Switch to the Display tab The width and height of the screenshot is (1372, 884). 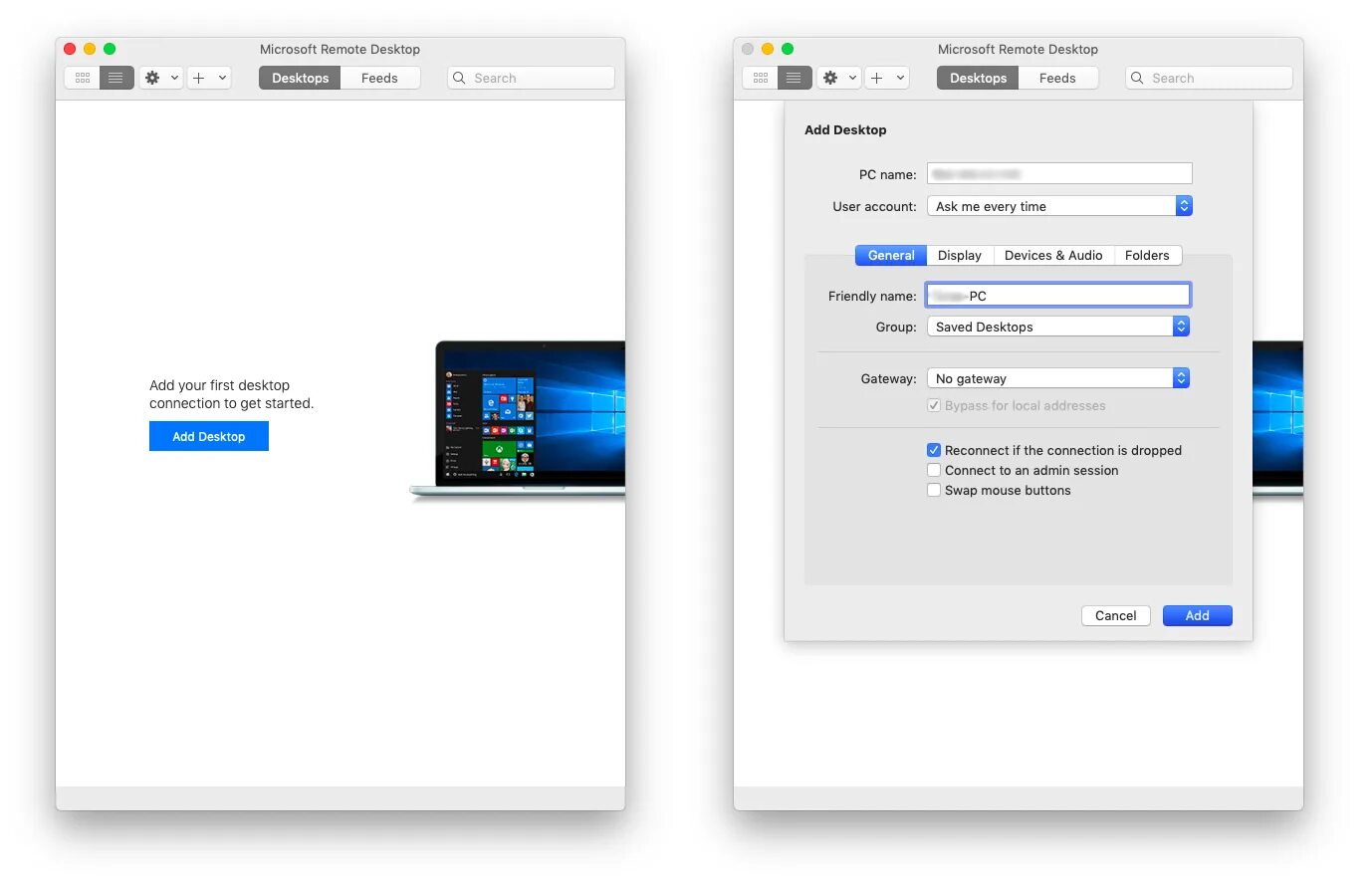[960, 256]
